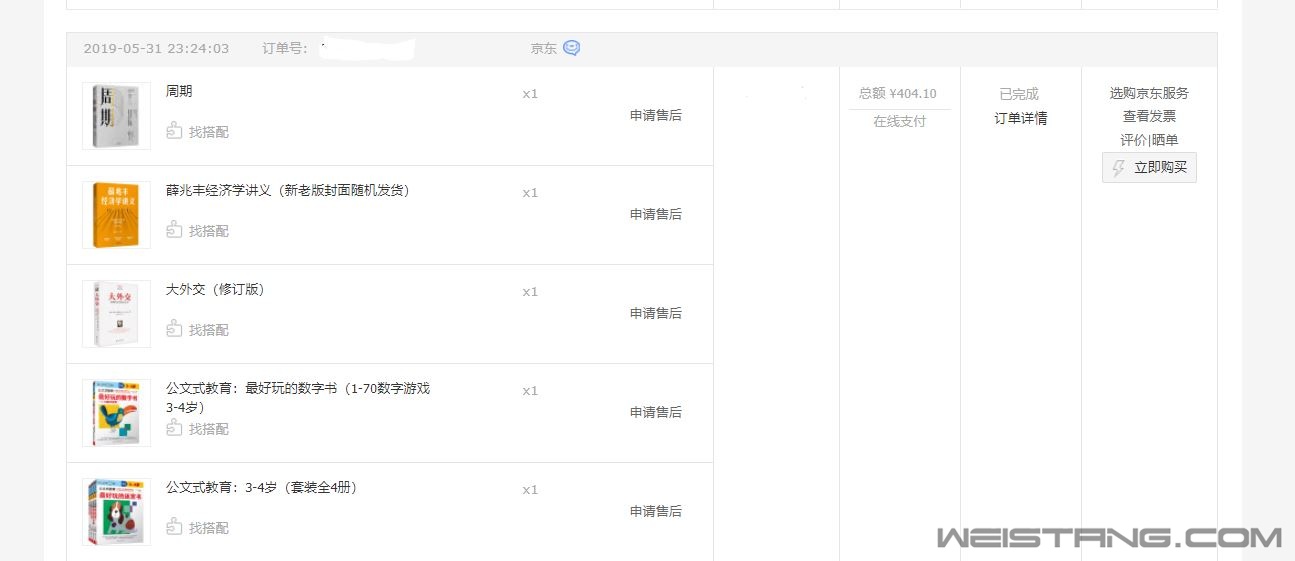Image resolution: width=1295 pixels, height=561 pixels.
Task: Click the 找搭配 icon under 大外交
Action: (174, 329)
